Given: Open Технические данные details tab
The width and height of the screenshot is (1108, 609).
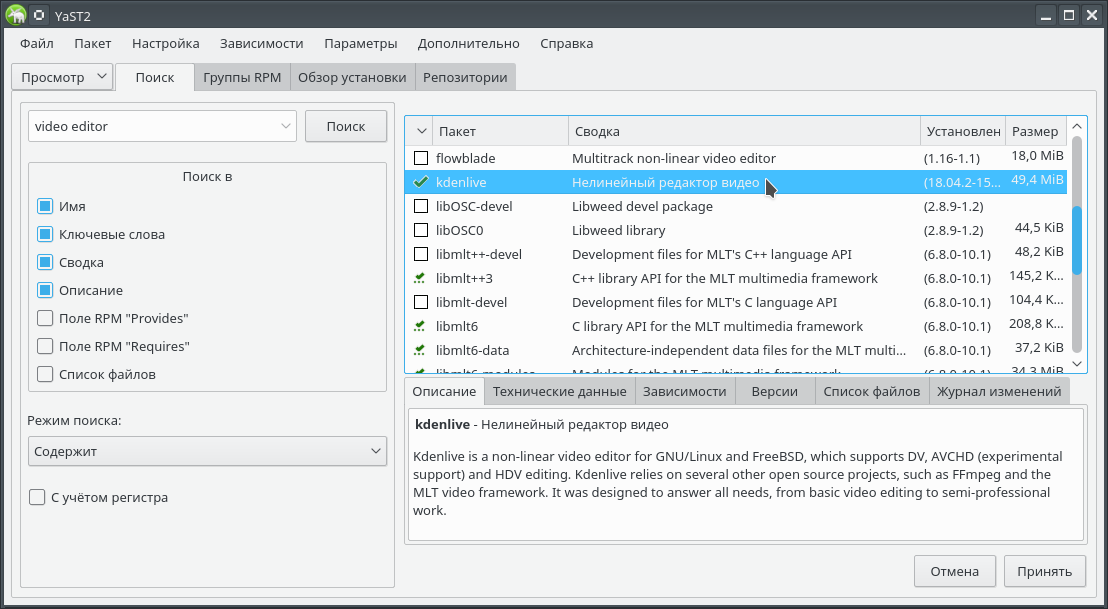Looking at the screenshot, I should click(560, 391).
